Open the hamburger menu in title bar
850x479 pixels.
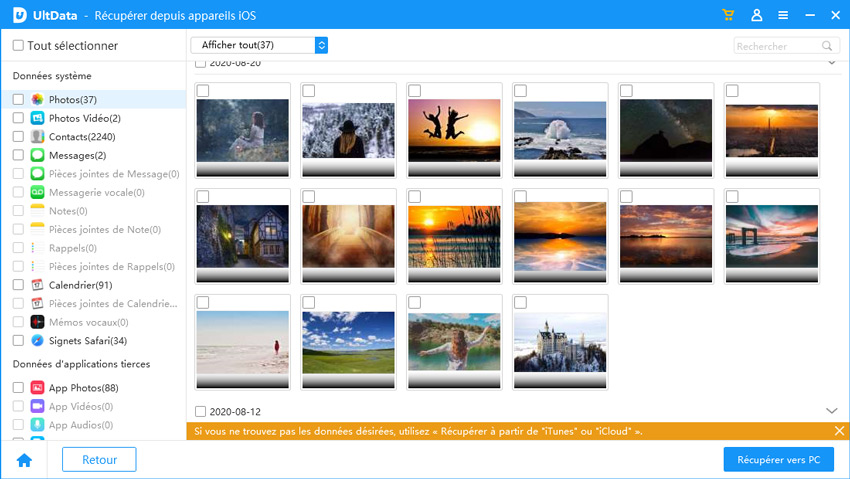783,16
